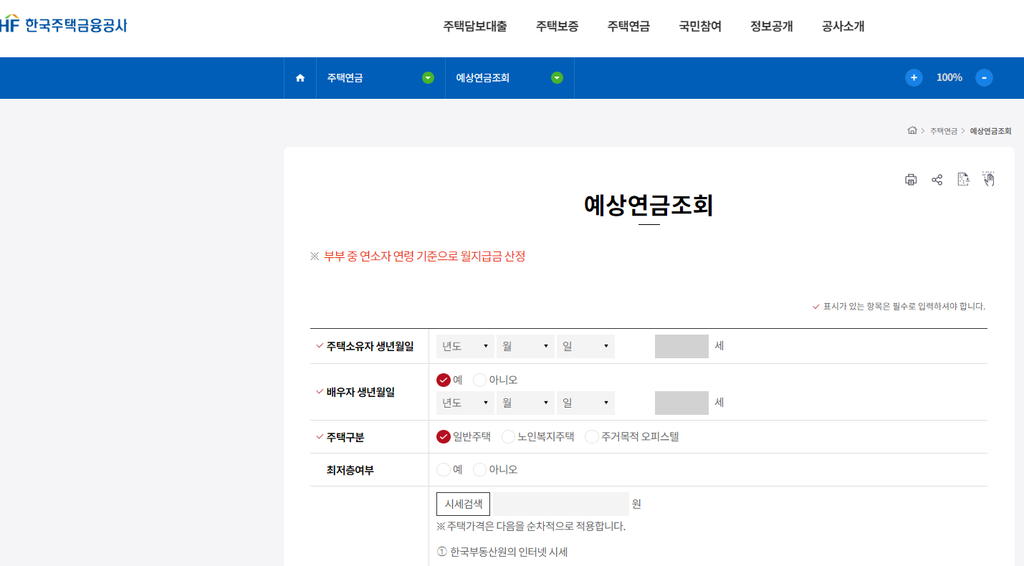Click the document icon next to share
This screenshot has height=566, width=1024.
[x=963, y=180]
